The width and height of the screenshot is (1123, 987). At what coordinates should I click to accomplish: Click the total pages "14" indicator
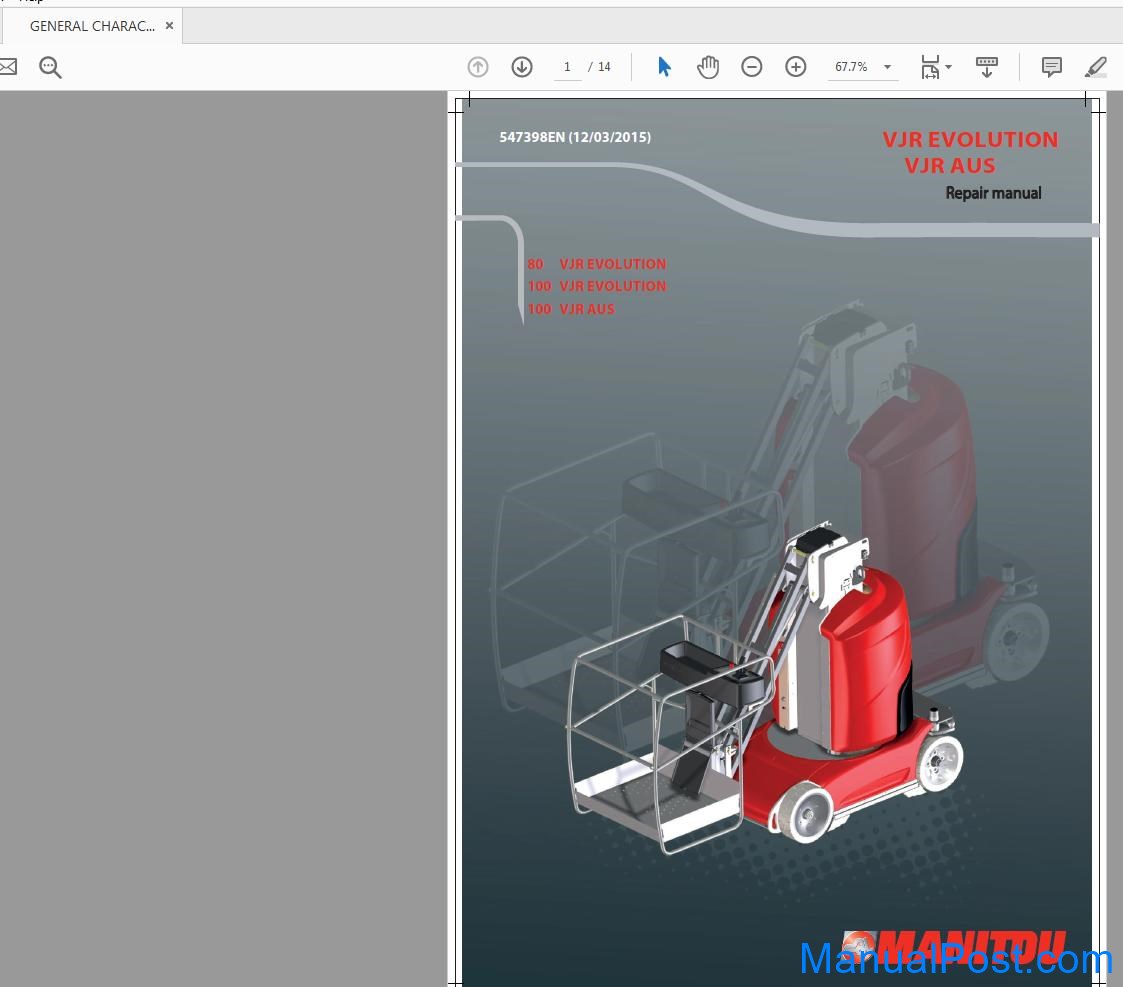coord(604,67)
